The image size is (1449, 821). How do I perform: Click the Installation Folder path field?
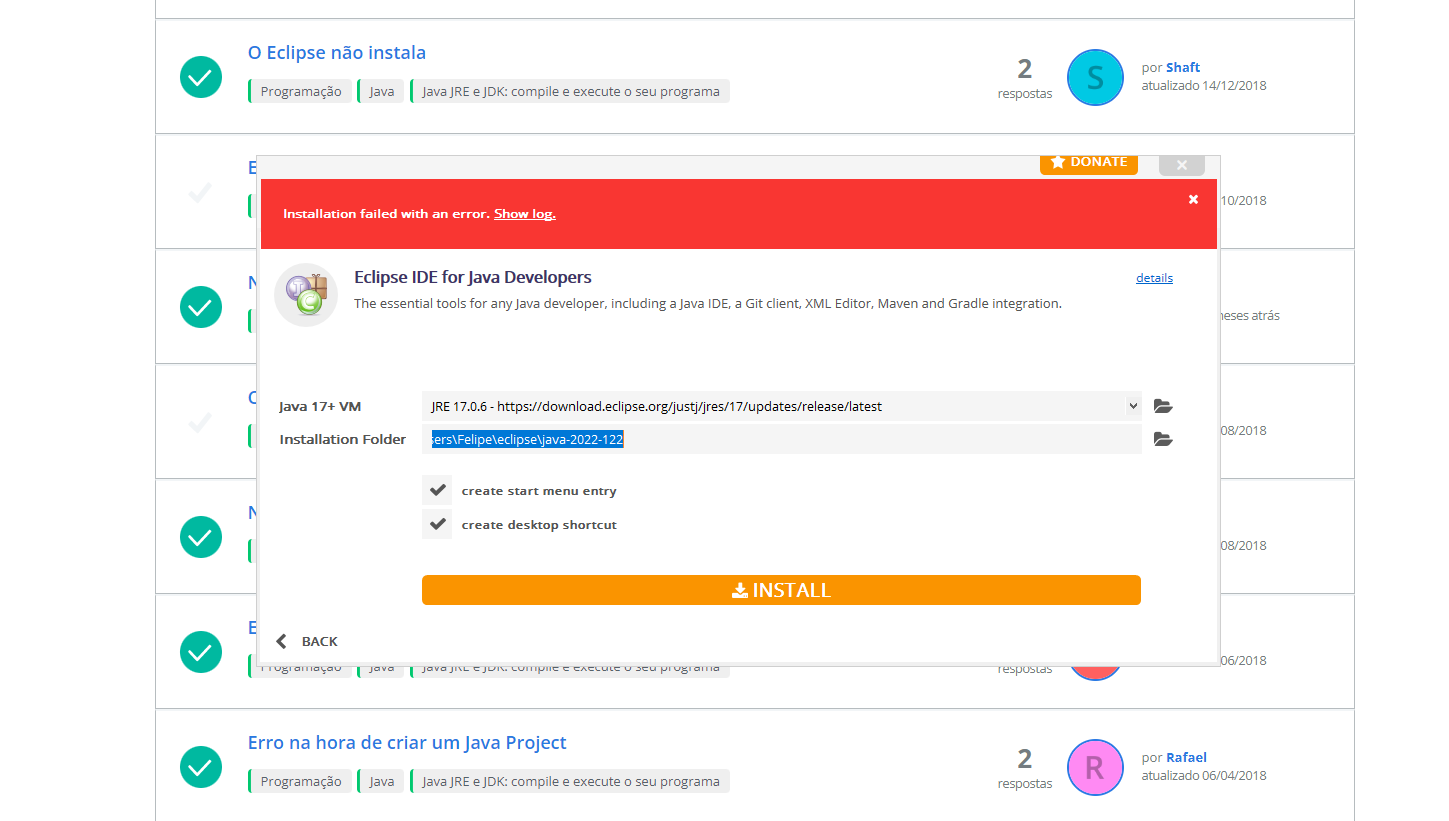tap(781, 439)
